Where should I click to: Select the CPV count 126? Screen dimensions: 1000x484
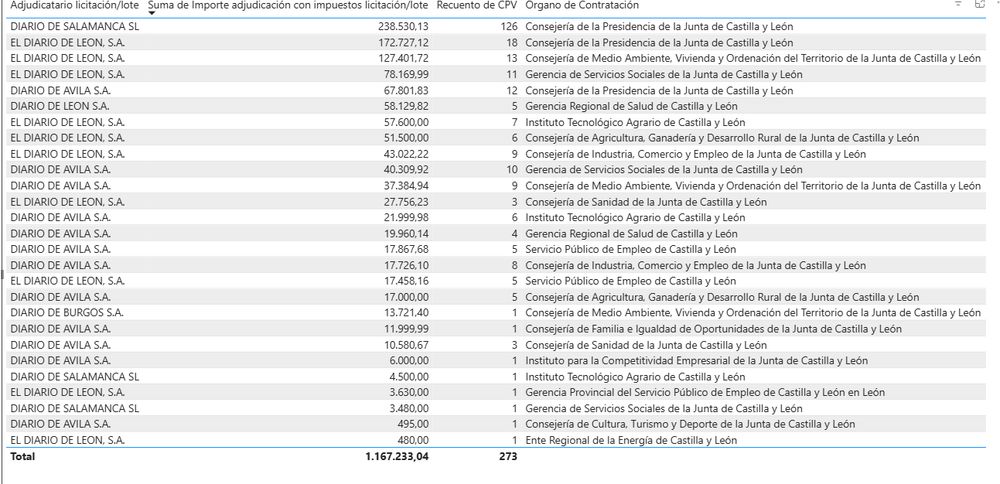pos(509,27)
